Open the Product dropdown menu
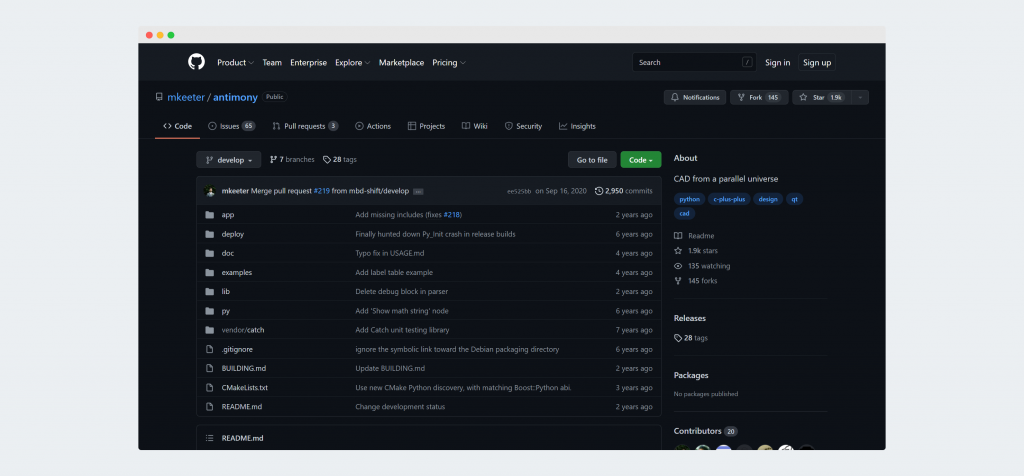 [x=236, y=63]
